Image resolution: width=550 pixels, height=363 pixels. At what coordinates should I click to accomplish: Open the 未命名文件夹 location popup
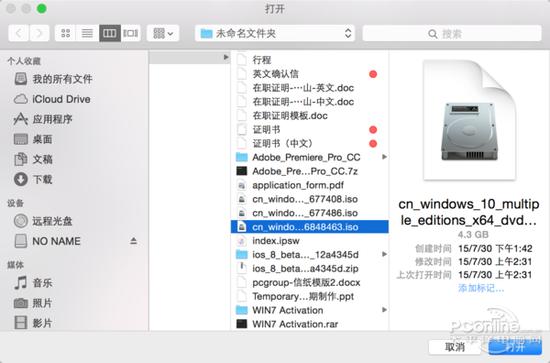275,33
